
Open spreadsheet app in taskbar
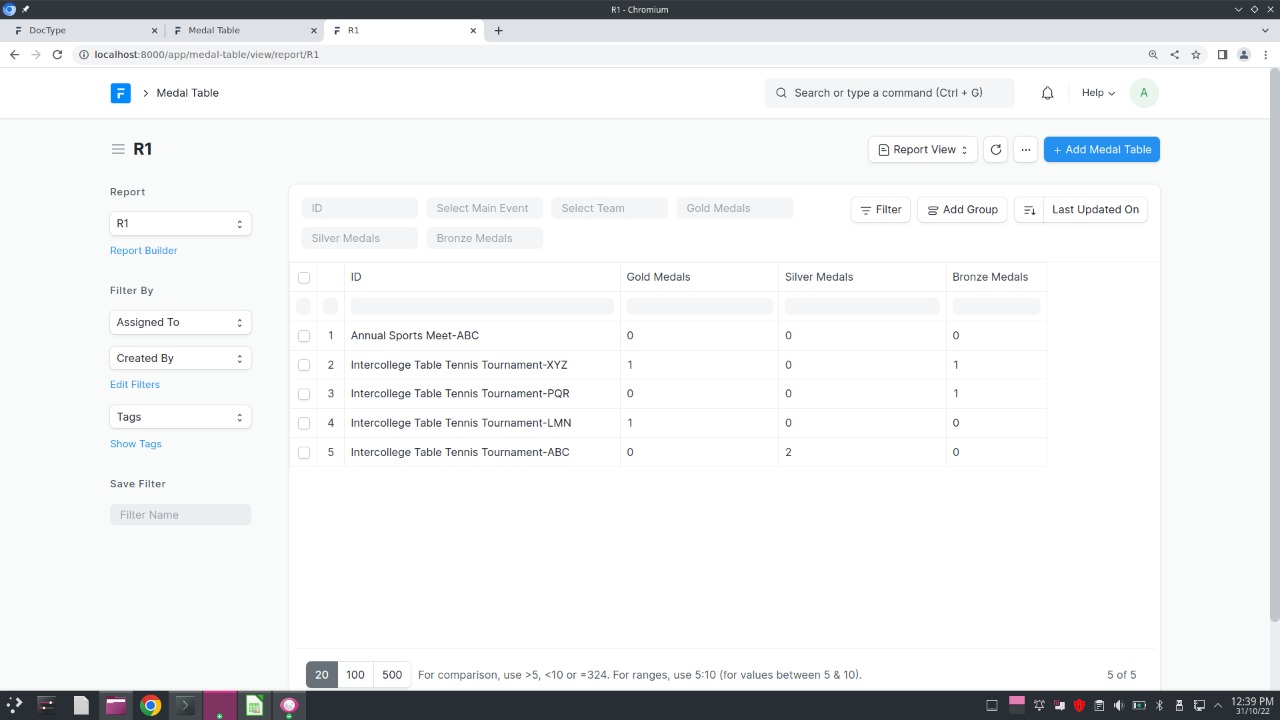click(254, 705)
